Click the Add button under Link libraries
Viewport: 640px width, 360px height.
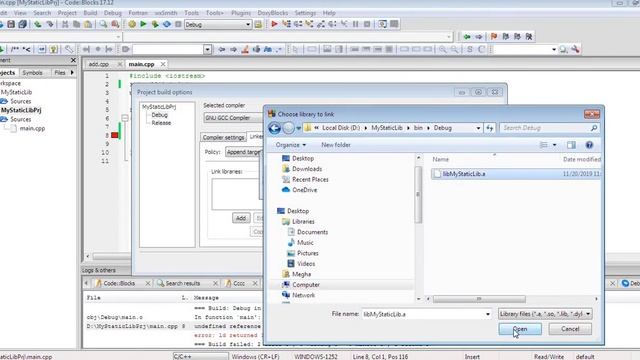tap(241, 218)
